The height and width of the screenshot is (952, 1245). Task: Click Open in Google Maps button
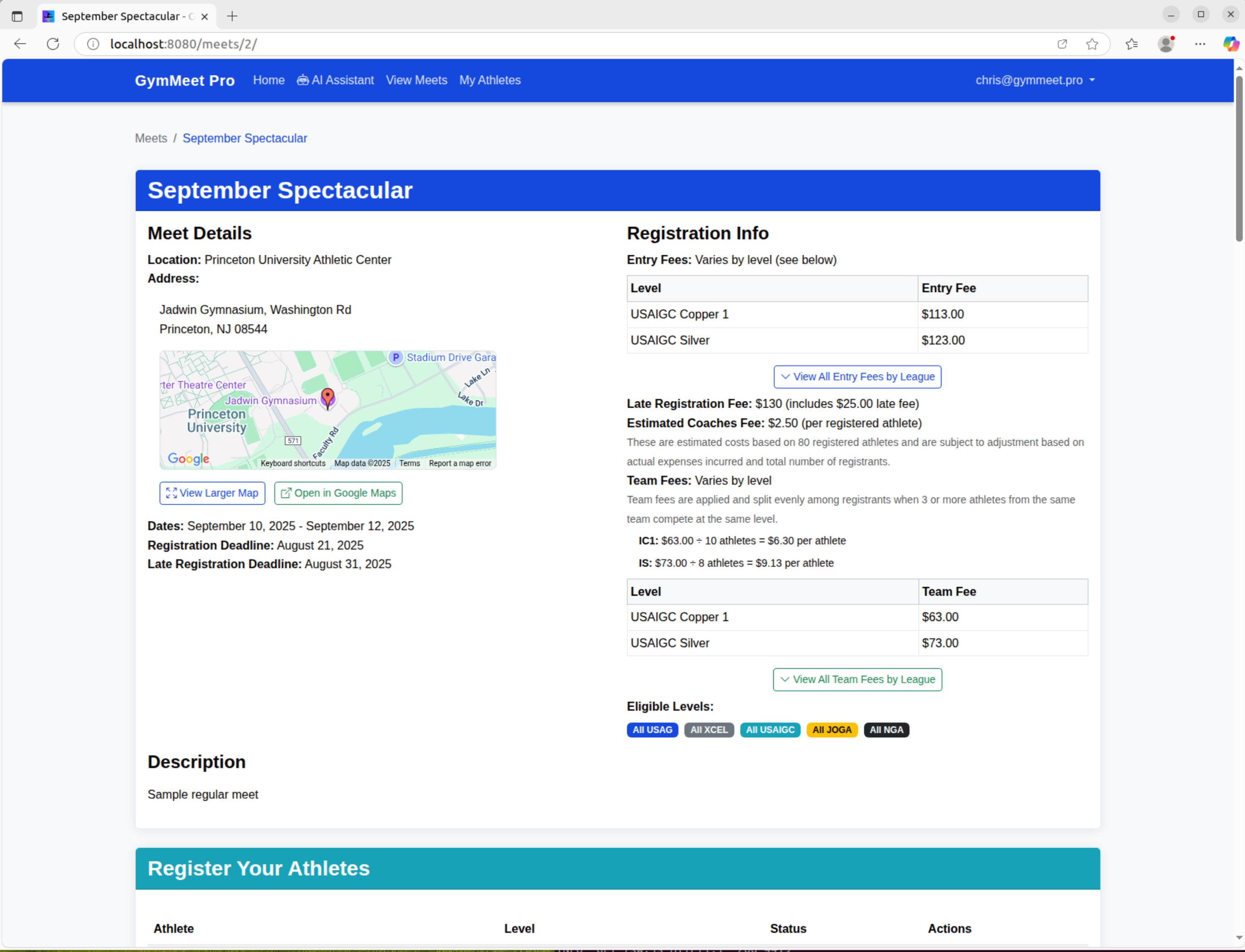pyautogui.click(x=338, y=493)
